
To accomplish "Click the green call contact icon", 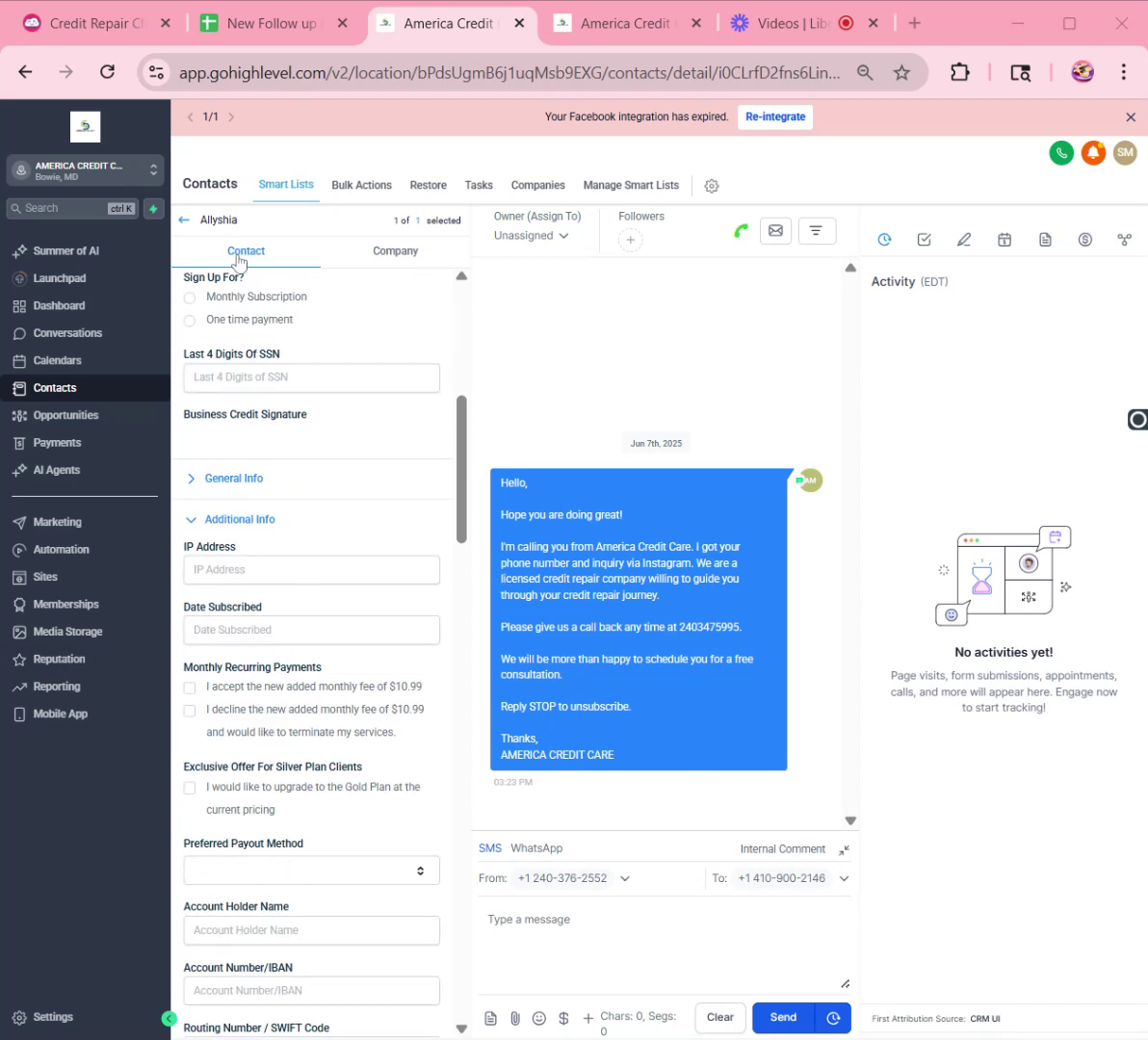I will point(741,231).
